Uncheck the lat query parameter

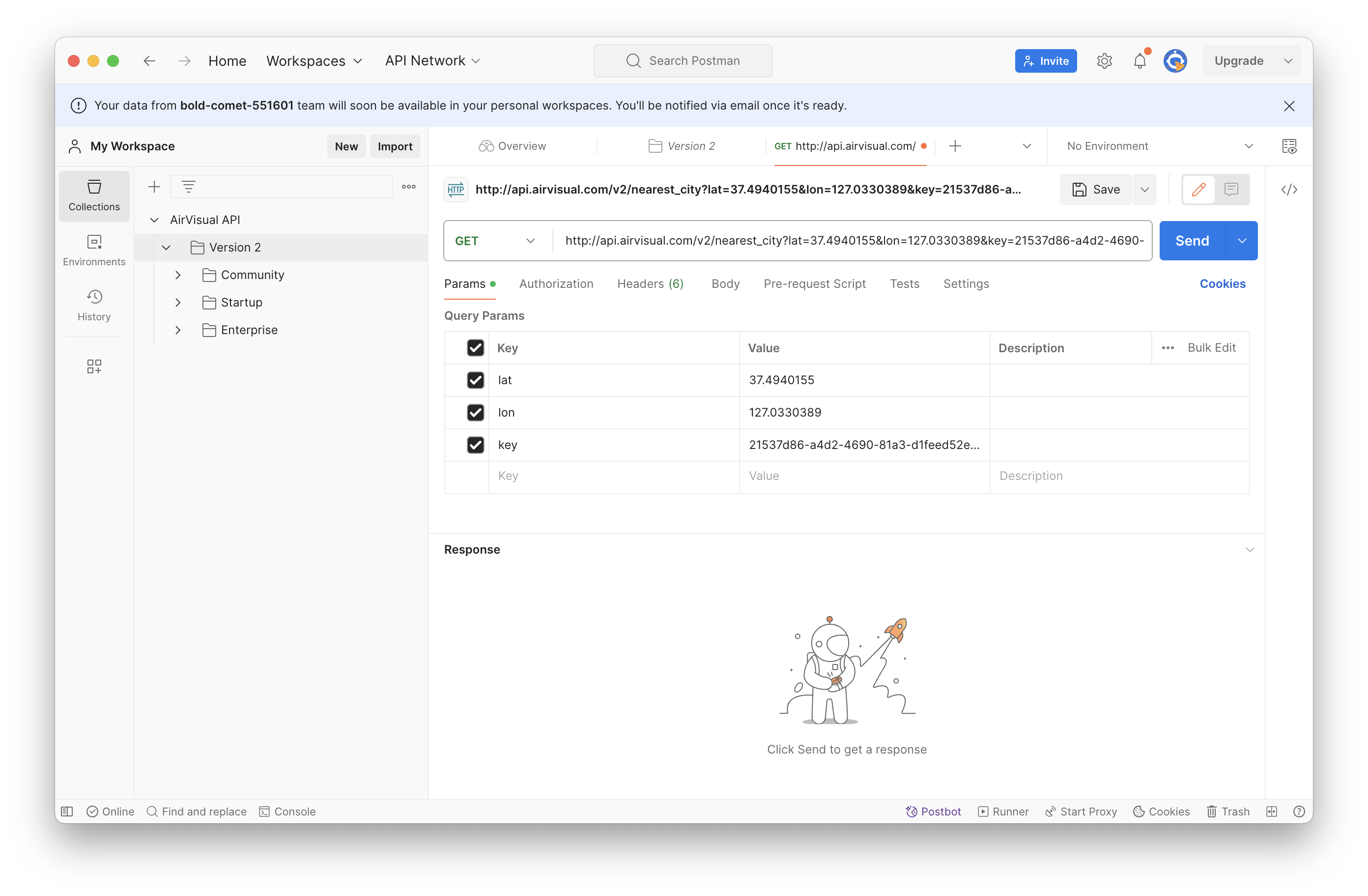pos(475,380)
